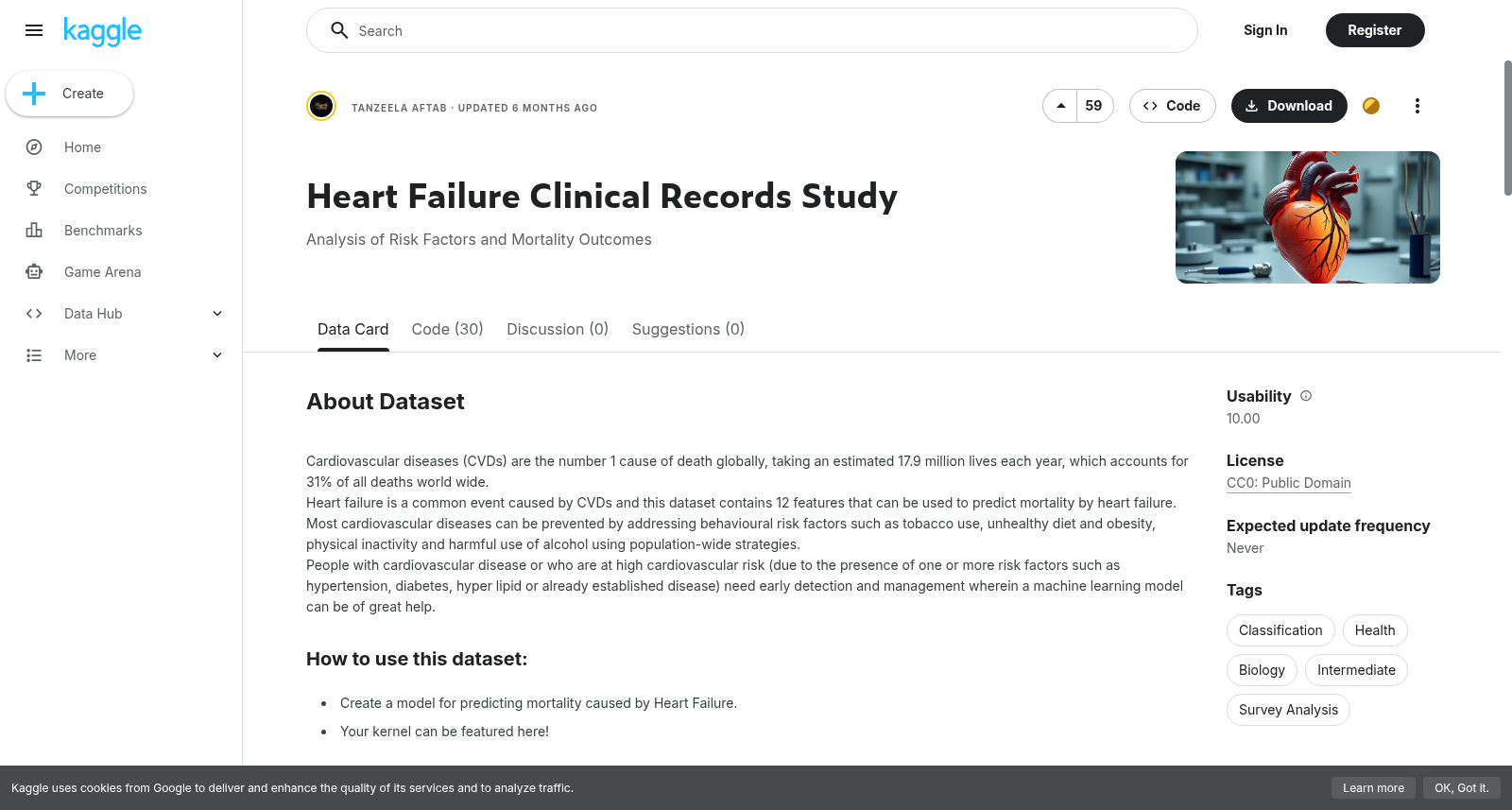Click the gold medal badge icon
Image resolution: width=1512 pixels, height=810 pixels.
1371,106
